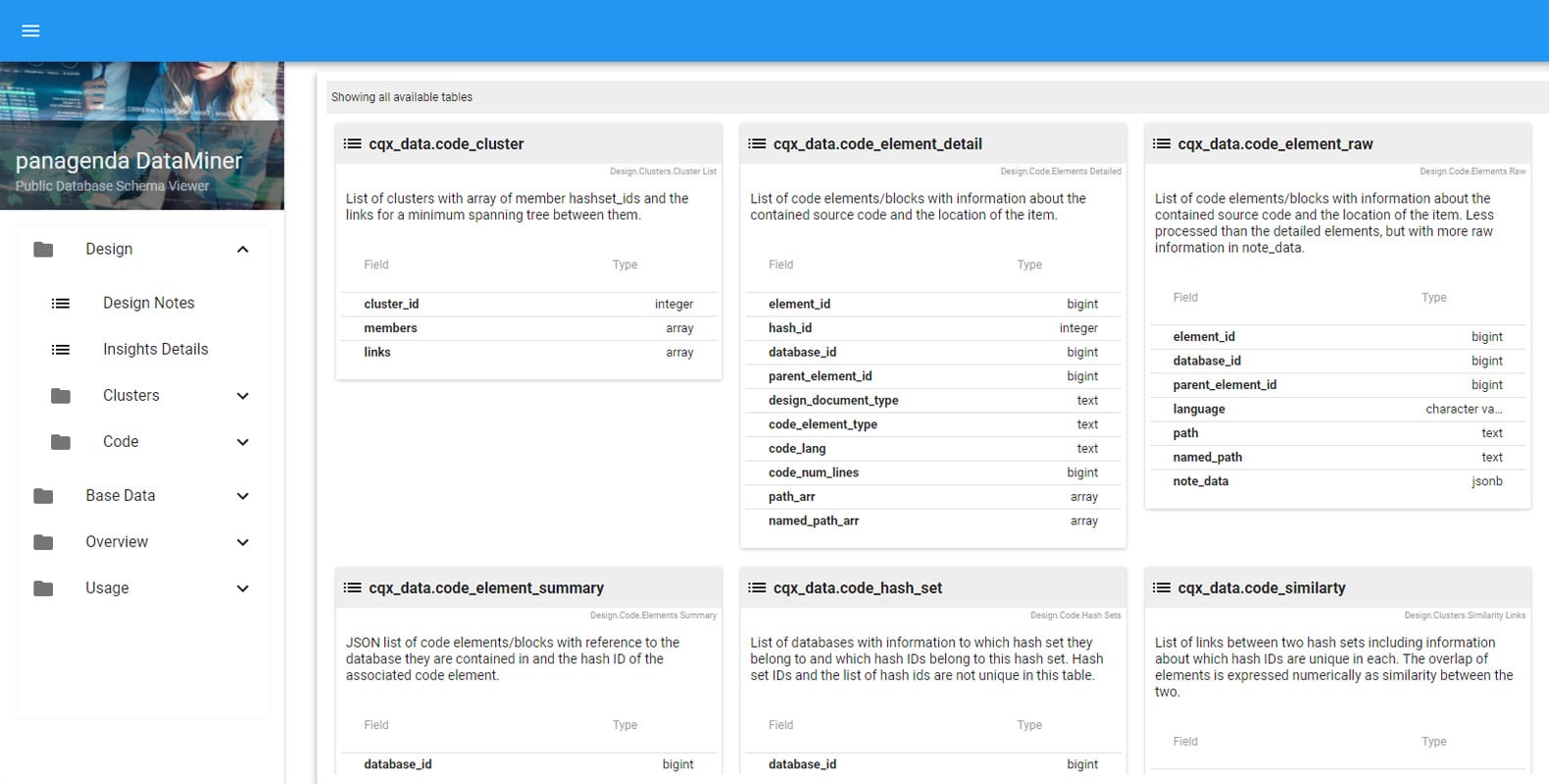Open the hamburger navigation menu
Viewport: 1549px width, 784px height.
(x=30, y=30)
